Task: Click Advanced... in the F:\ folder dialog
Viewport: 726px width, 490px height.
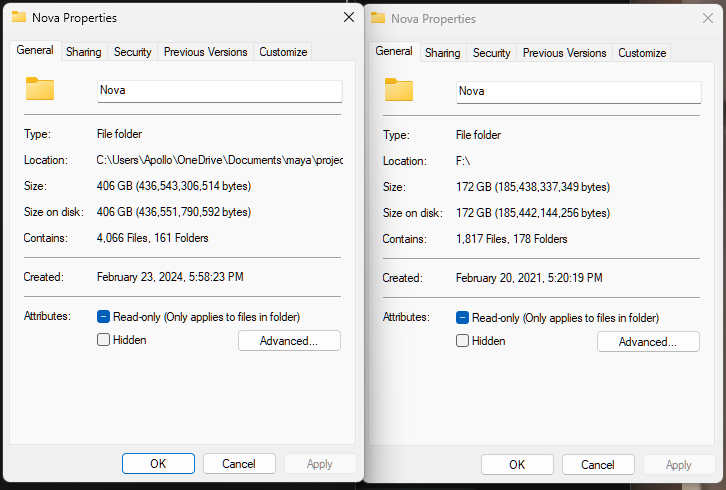Action: 648,342
